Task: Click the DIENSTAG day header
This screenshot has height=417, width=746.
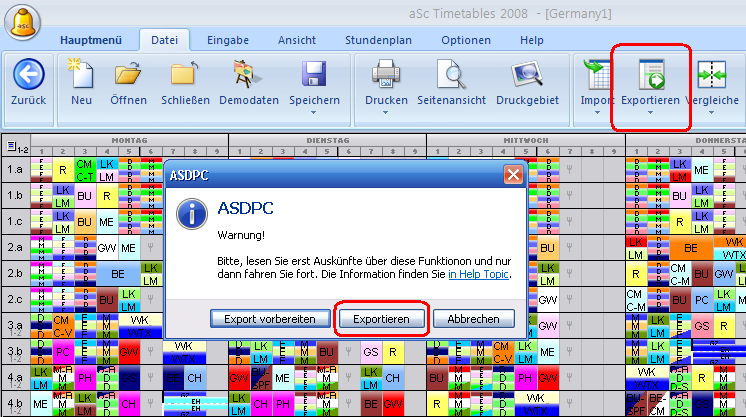Action: (328, 140)
